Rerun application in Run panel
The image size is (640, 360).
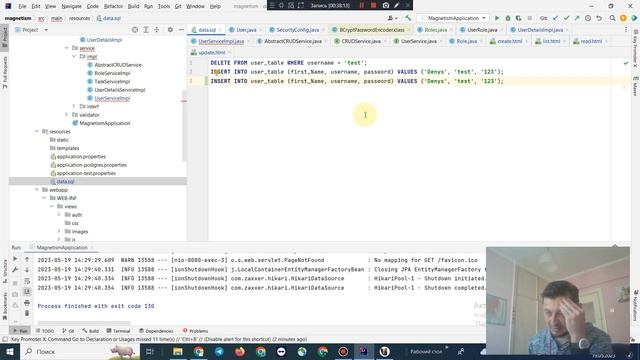(15, 259)
